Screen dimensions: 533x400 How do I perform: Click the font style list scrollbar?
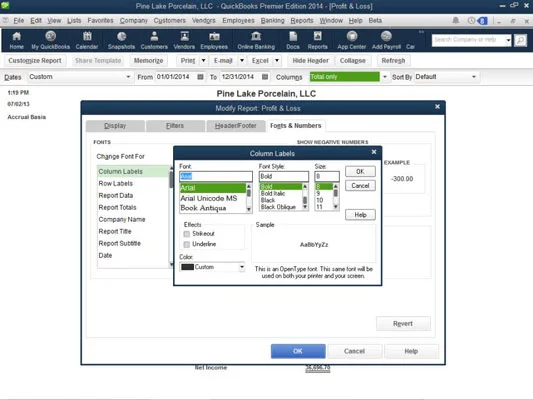305,197
